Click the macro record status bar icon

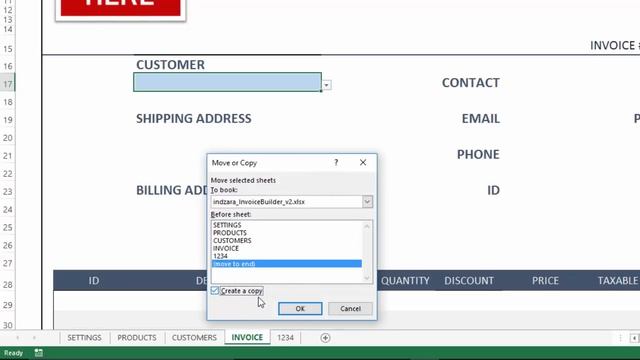(x=38, y=353)
